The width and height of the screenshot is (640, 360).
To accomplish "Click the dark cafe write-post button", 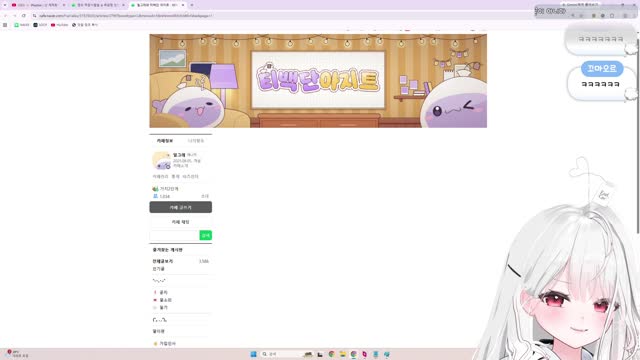I will click(180, 207).
